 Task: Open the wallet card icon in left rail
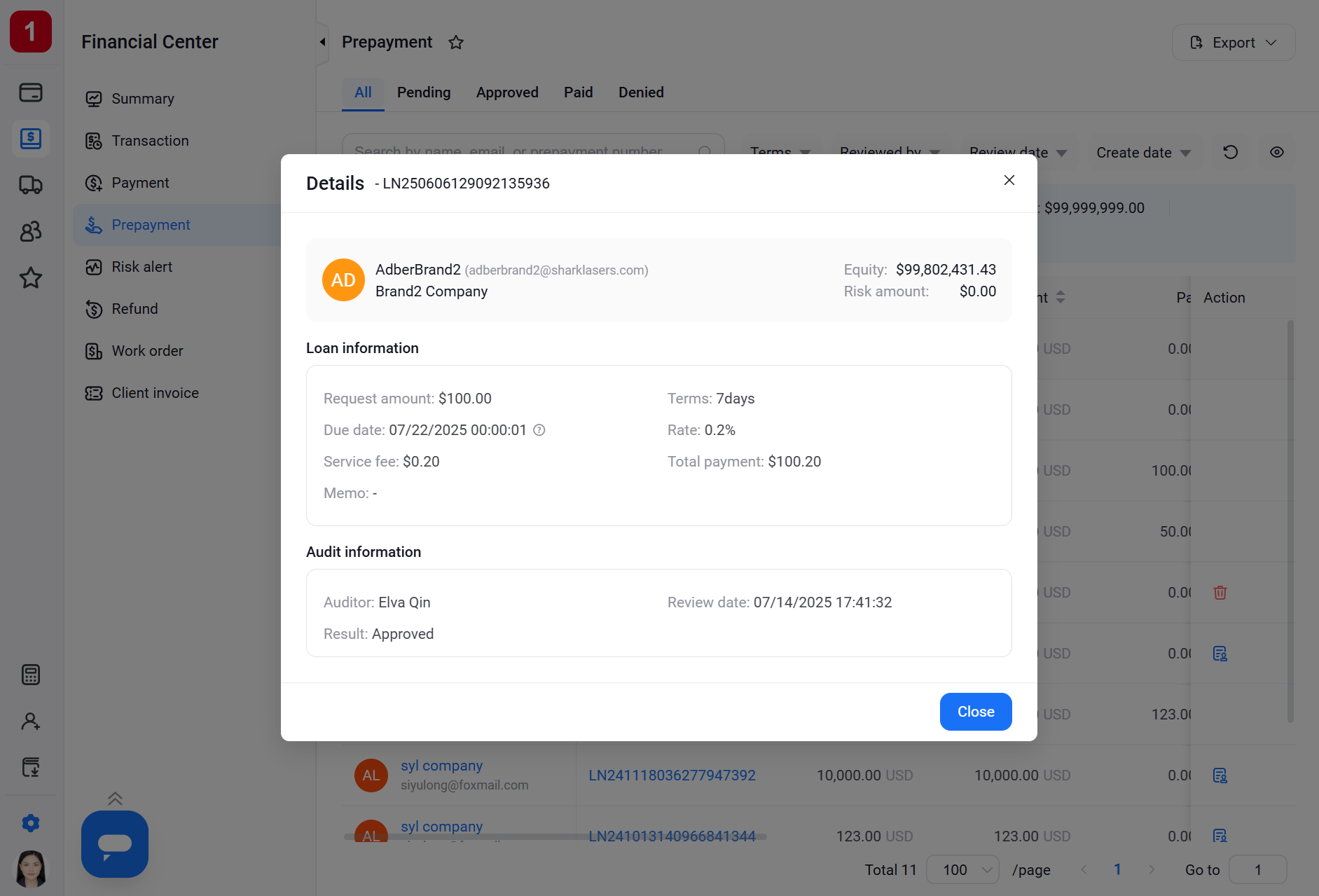click(x=31, y=92)
